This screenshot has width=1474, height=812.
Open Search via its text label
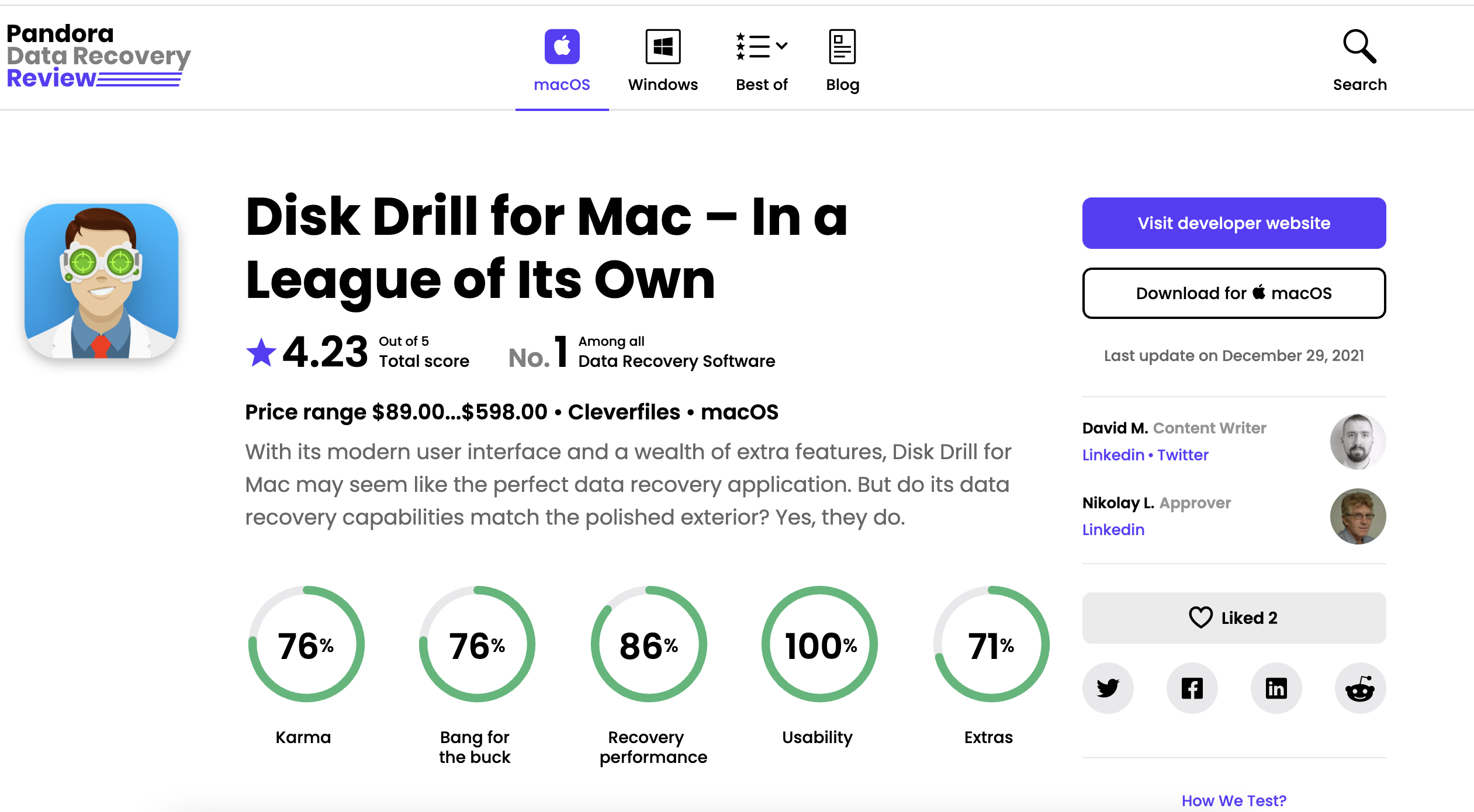(1359, 85)
